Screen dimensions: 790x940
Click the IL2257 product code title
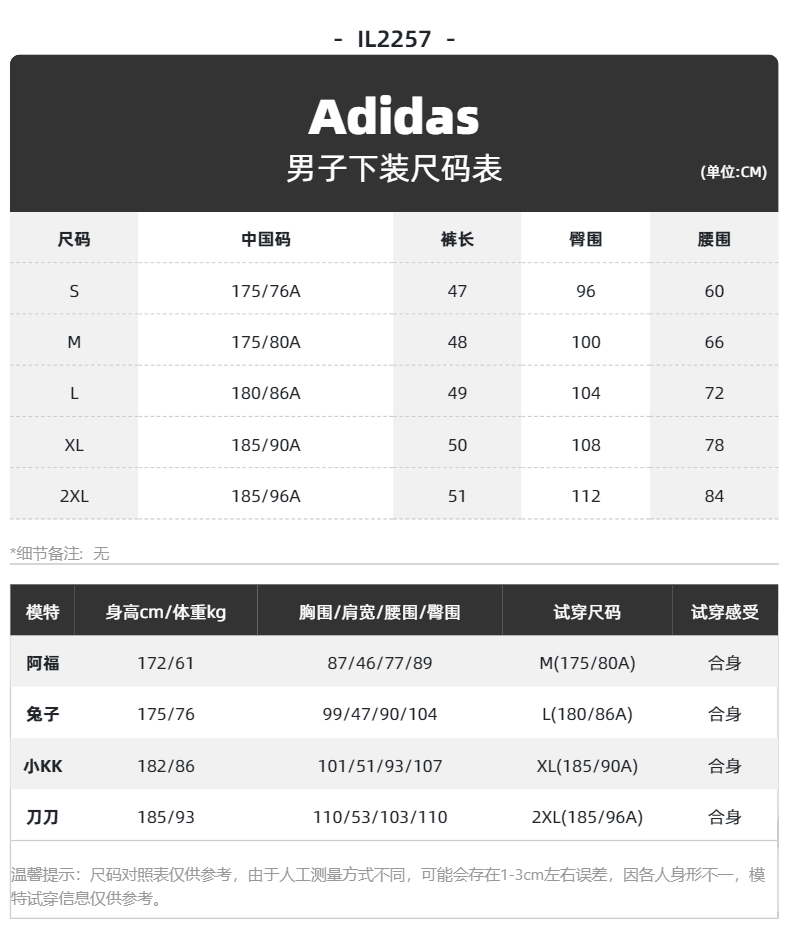[x=394, y=40]
